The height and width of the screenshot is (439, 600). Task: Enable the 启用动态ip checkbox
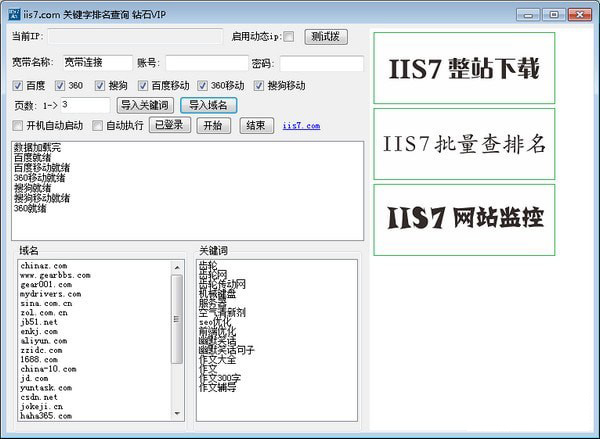(x=289, y=37)
